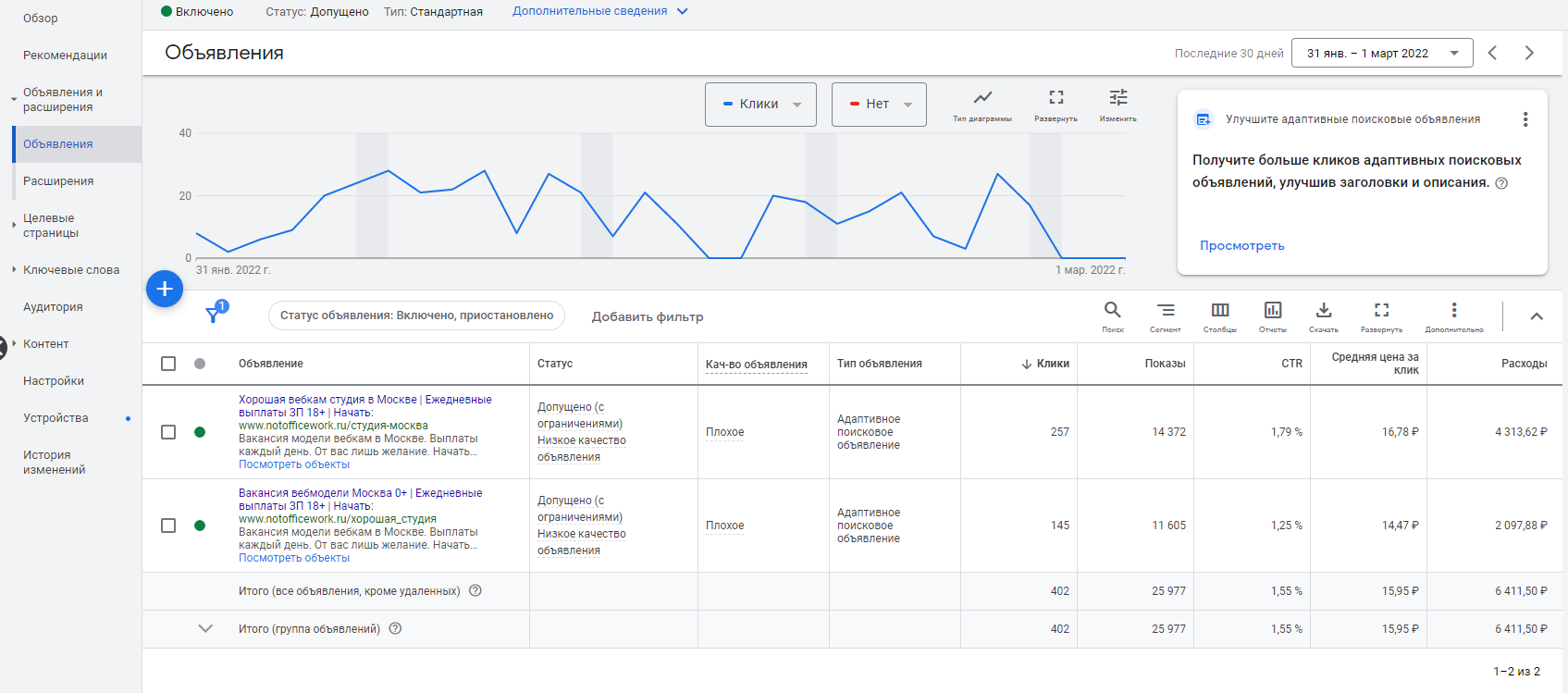Open the date range dropdown
The width and height of the screenshot is (1568, 693).
pos(1381,54)
